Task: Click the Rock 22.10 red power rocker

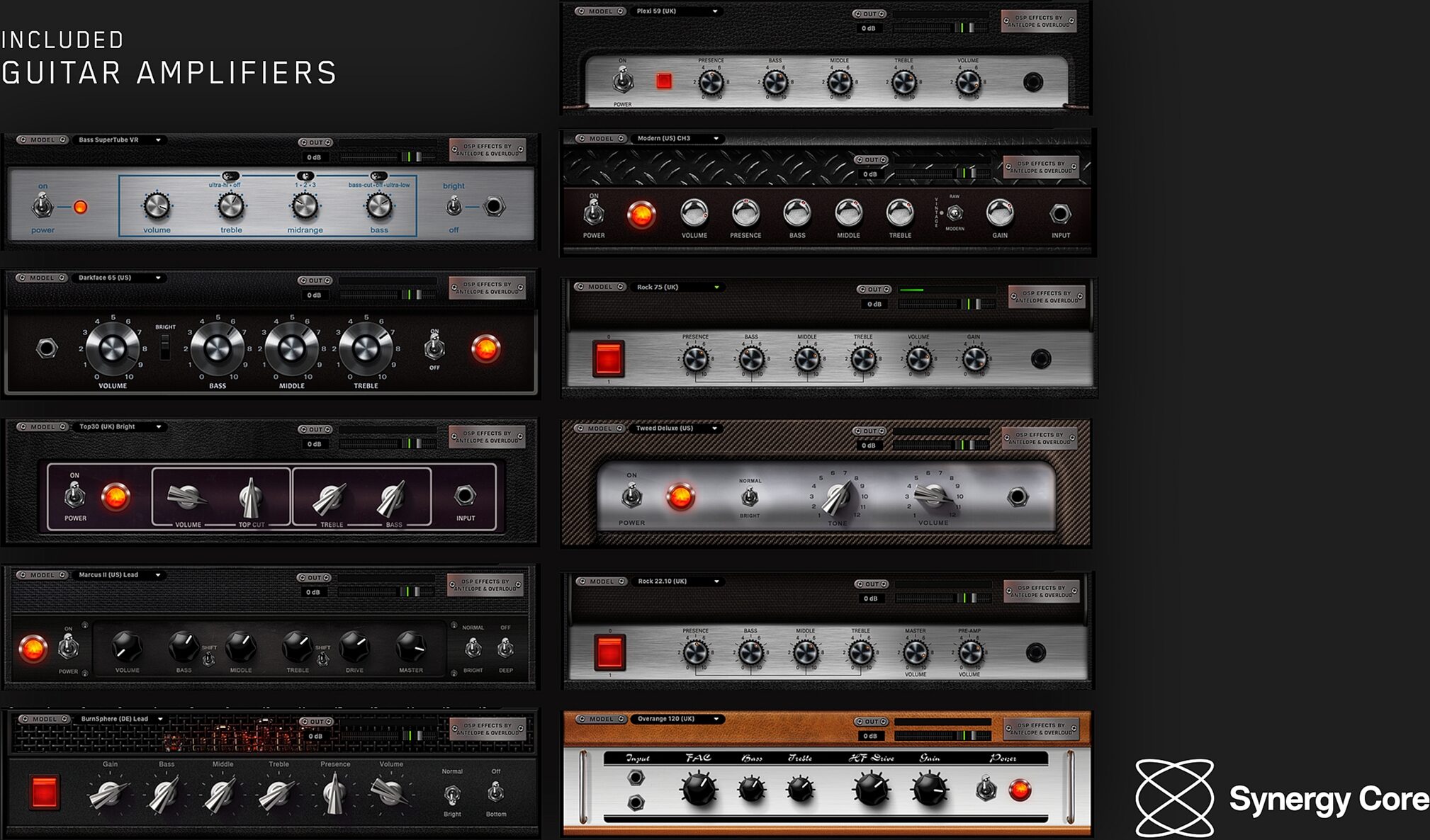Action: click(609, 652)
